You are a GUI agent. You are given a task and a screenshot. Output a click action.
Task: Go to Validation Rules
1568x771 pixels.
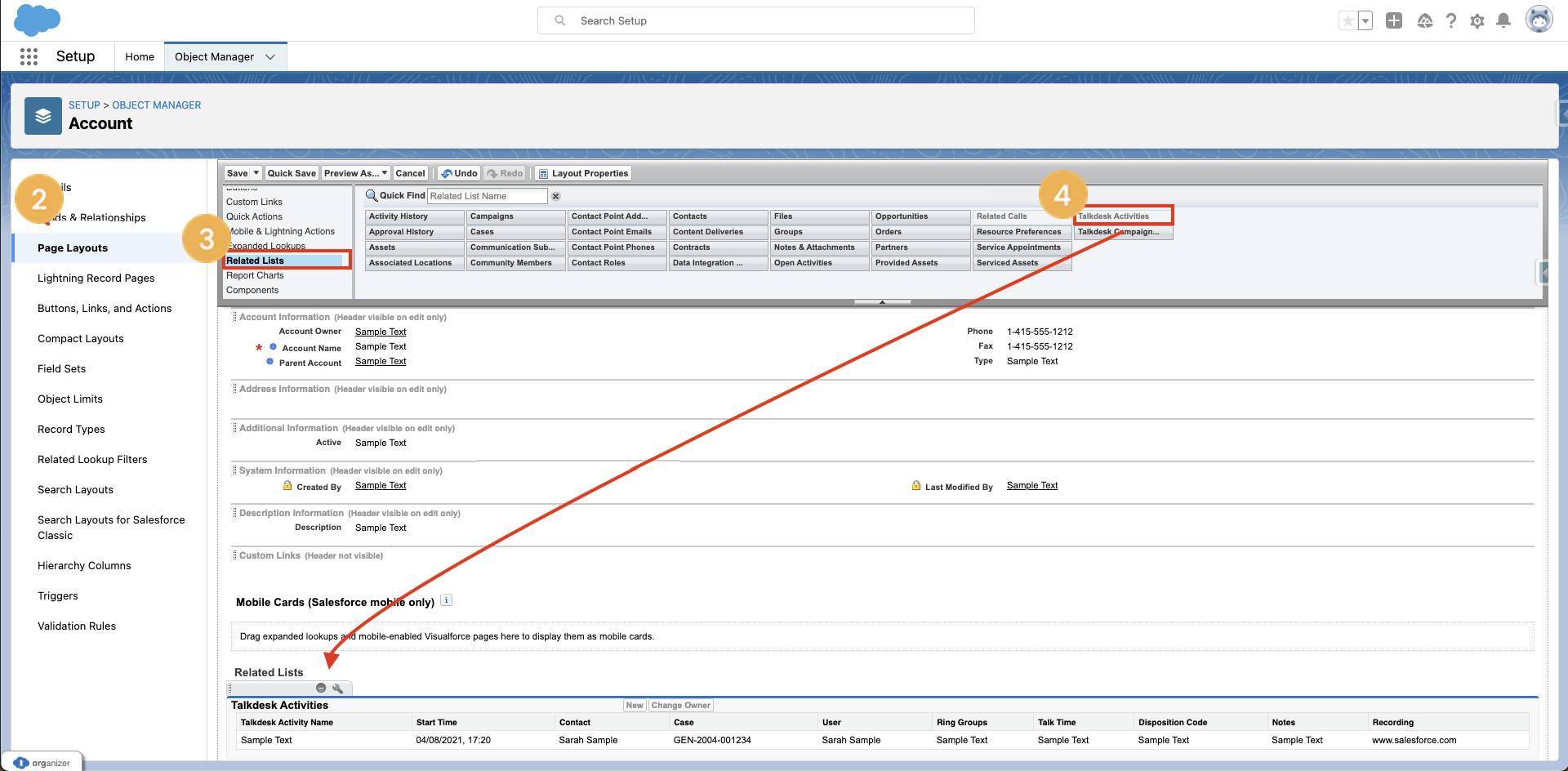pyautogui.click(x=77, y=626)
